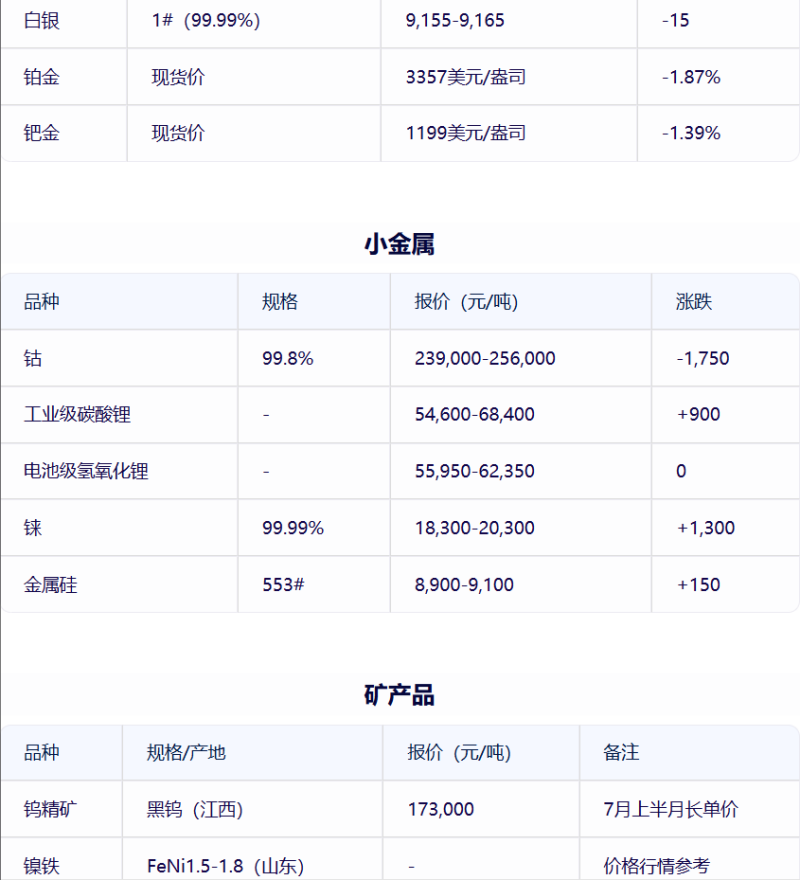Select the 电池级氢氧化锂 row name
Screen dimensions: 800x880
coord(86,471)
